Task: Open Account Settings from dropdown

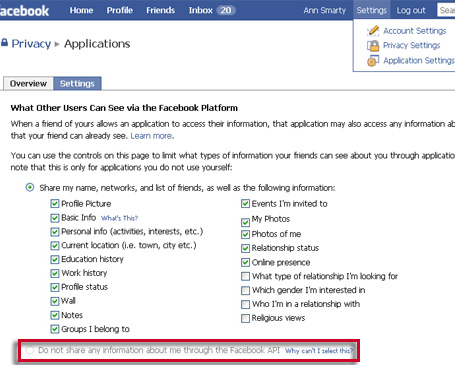Action: pos(415,31)
